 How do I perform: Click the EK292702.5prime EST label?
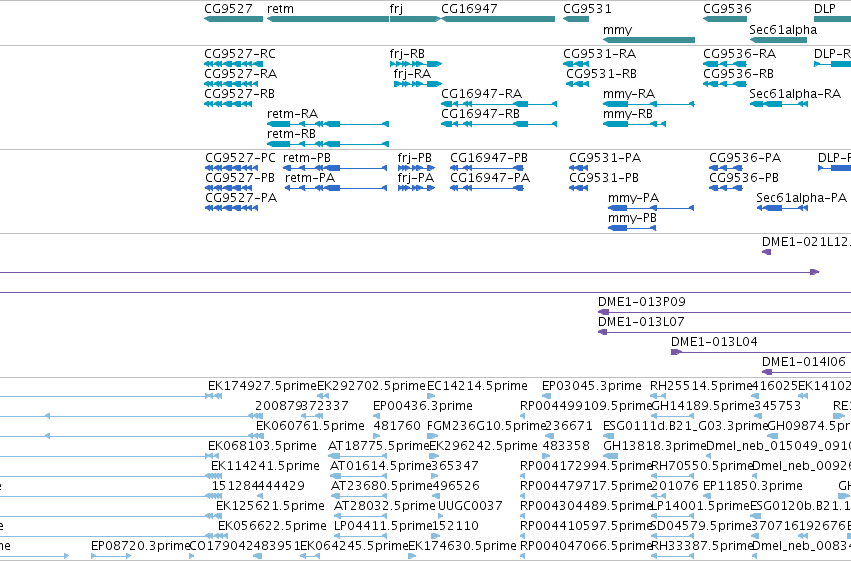[x=371, y=386]
